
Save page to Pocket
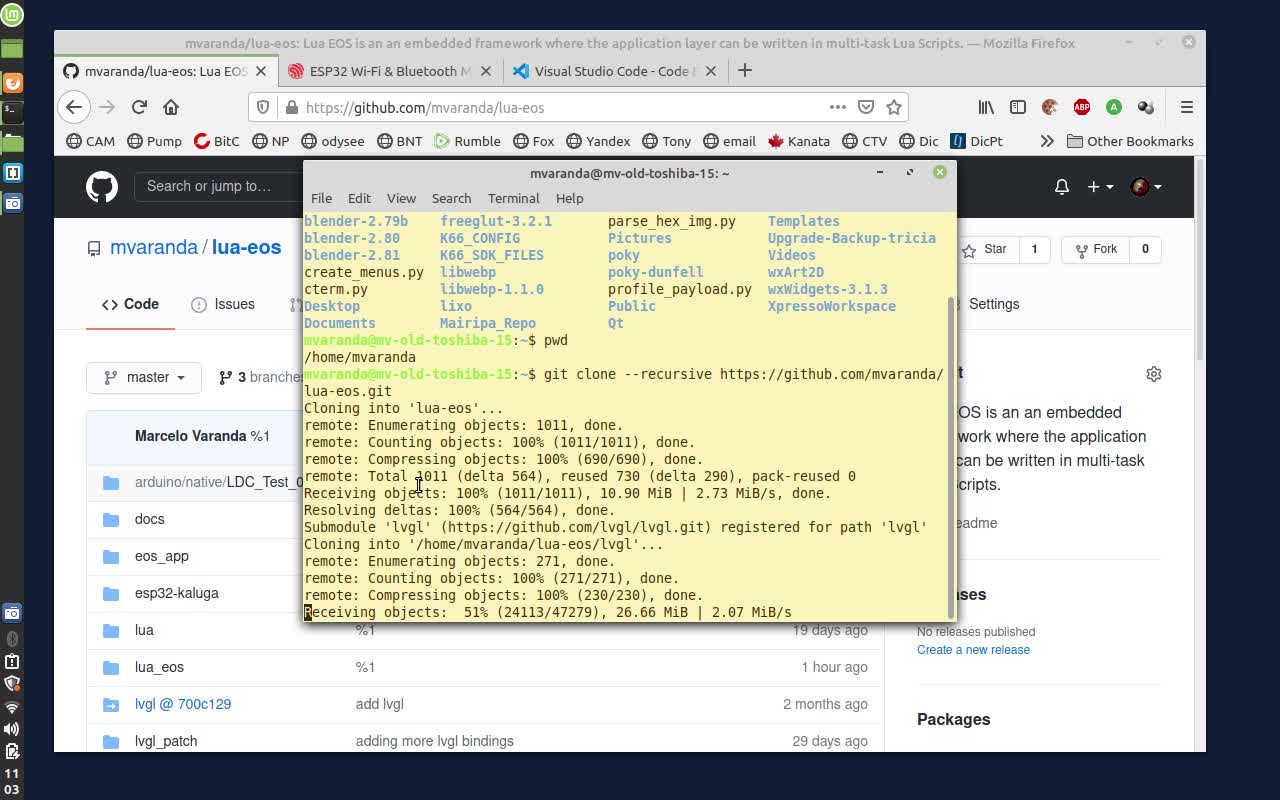pyautogui.click(x=866, y=107)
